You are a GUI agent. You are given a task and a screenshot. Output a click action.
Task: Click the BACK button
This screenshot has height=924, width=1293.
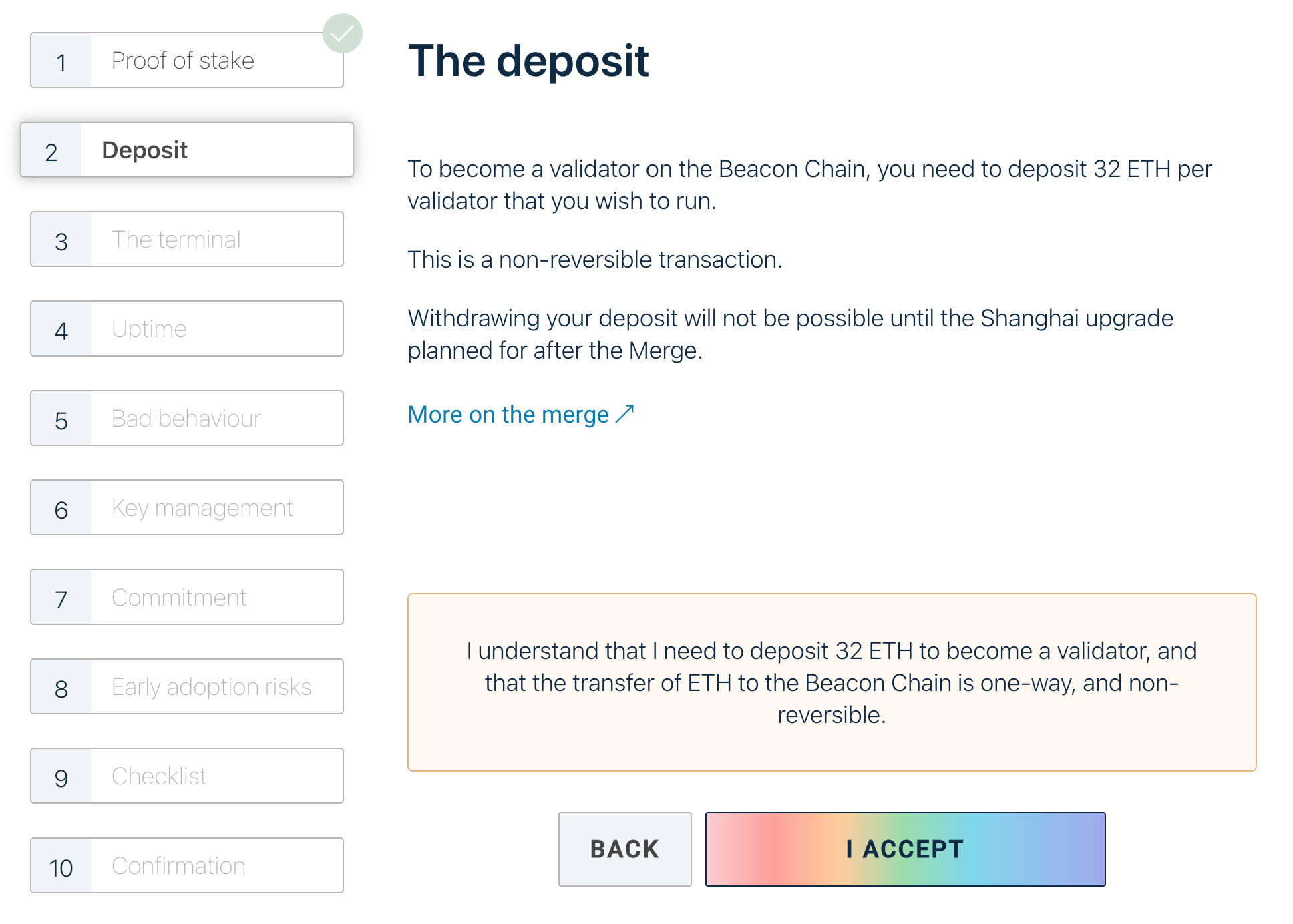[x=624, y=849]
